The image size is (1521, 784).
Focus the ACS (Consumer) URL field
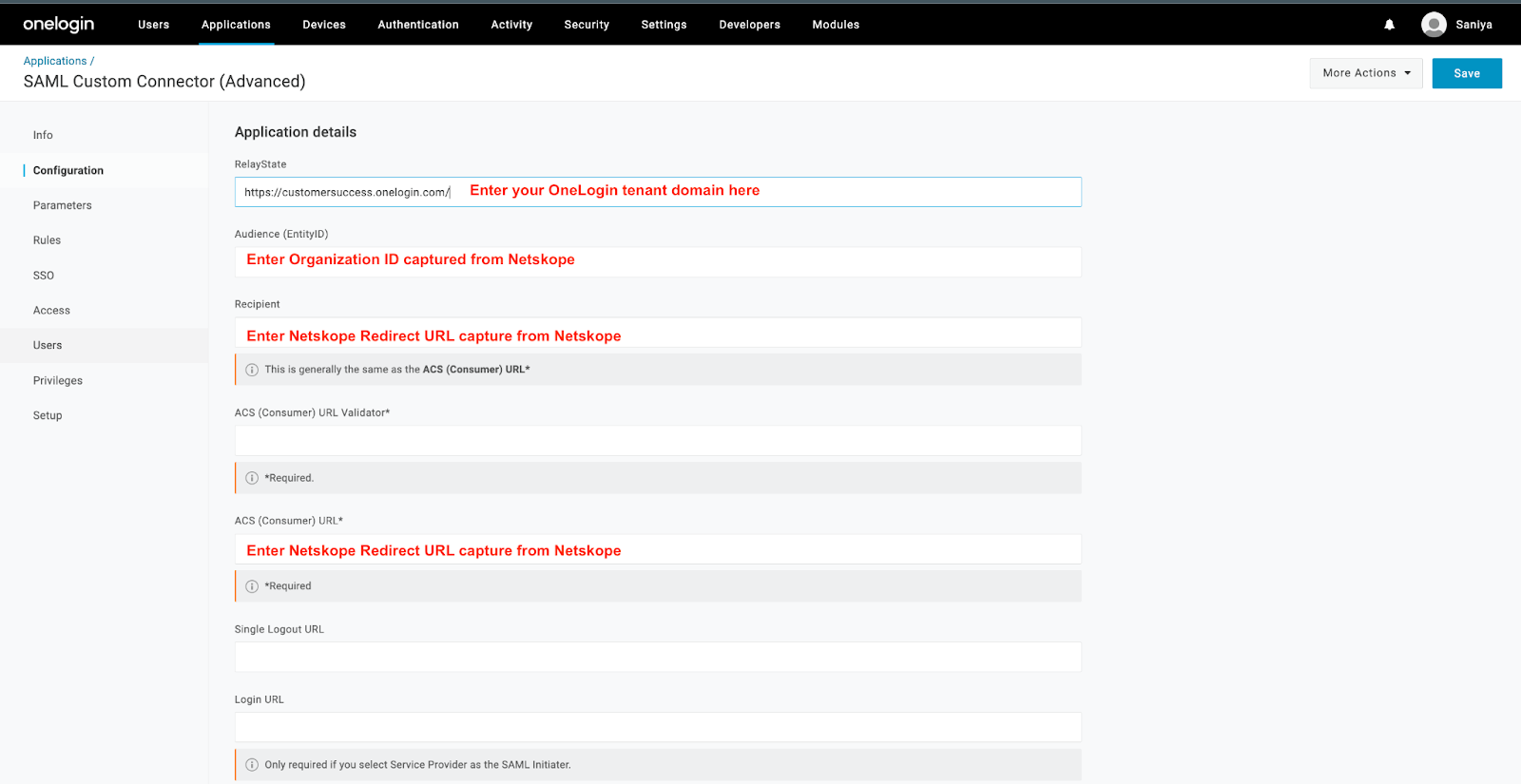pyautogui.click(x=658, y=549)
